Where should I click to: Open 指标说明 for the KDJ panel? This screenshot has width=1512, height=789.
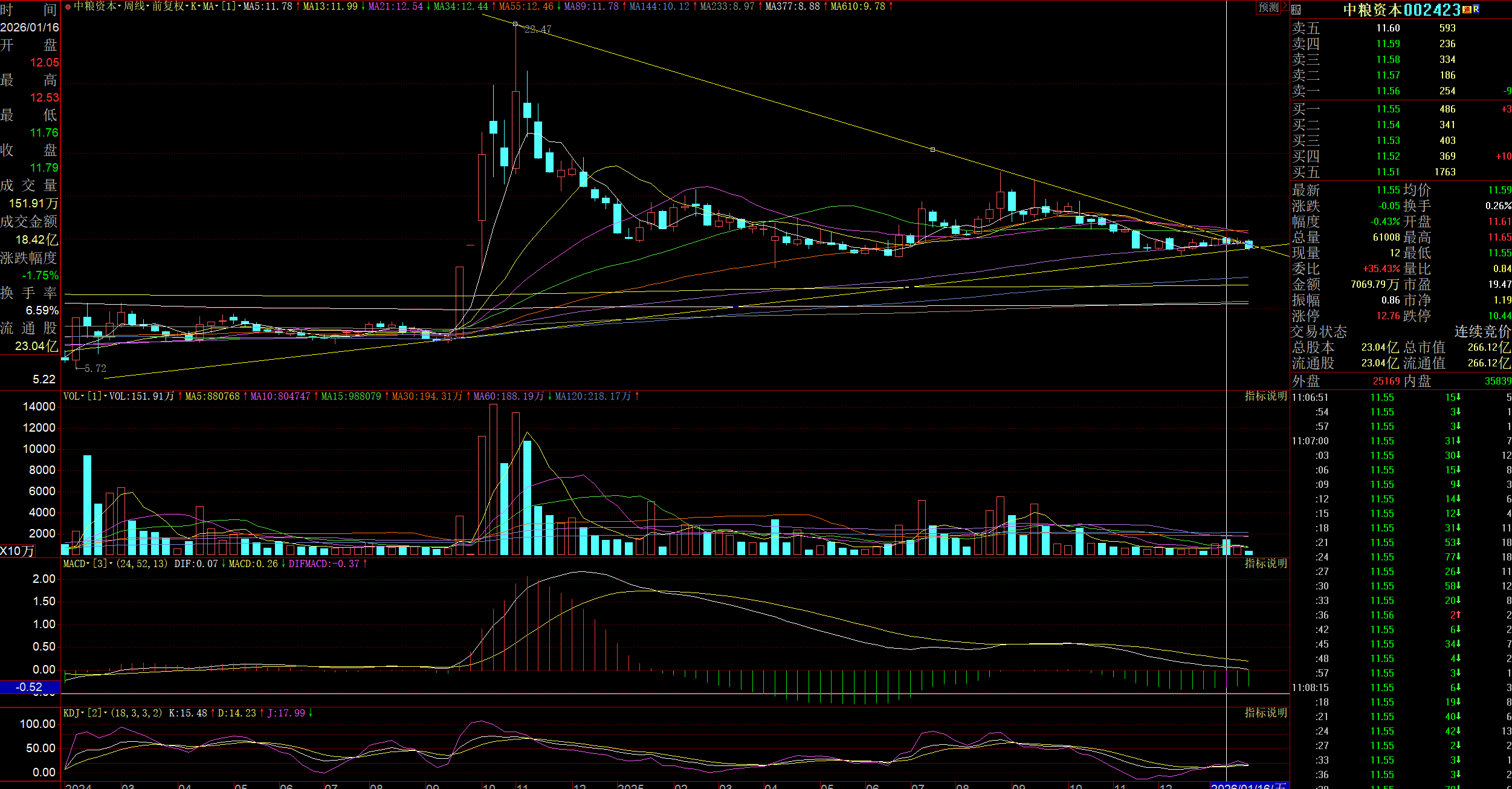click(1265, 713)
